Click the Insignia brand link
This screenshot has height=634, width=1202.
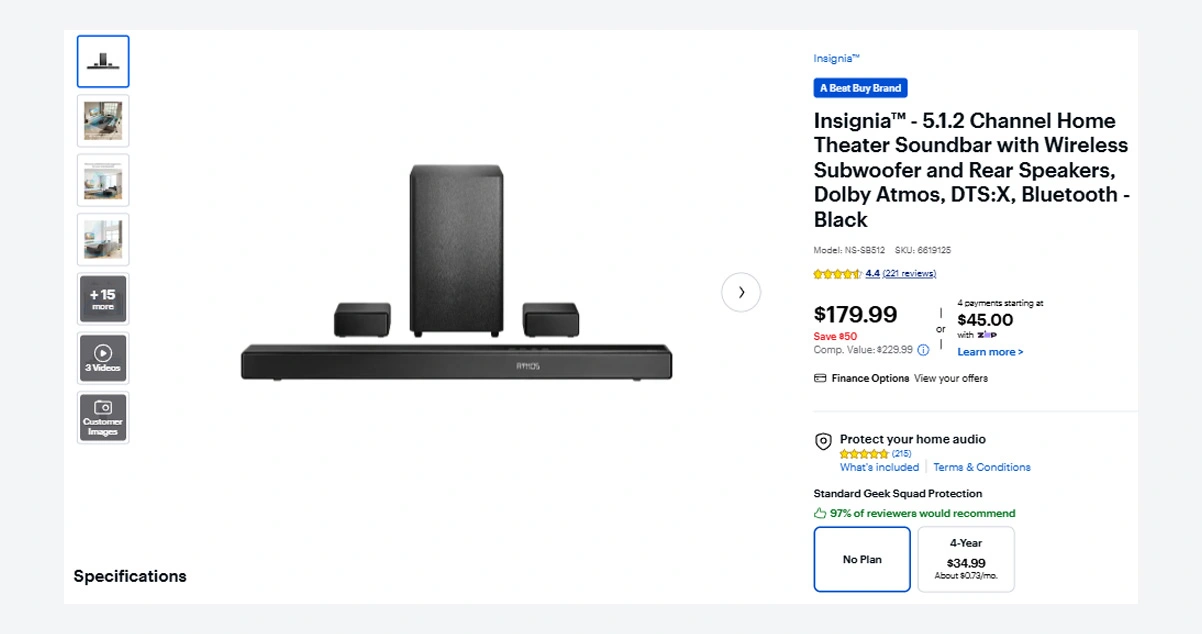pos(836,59)
